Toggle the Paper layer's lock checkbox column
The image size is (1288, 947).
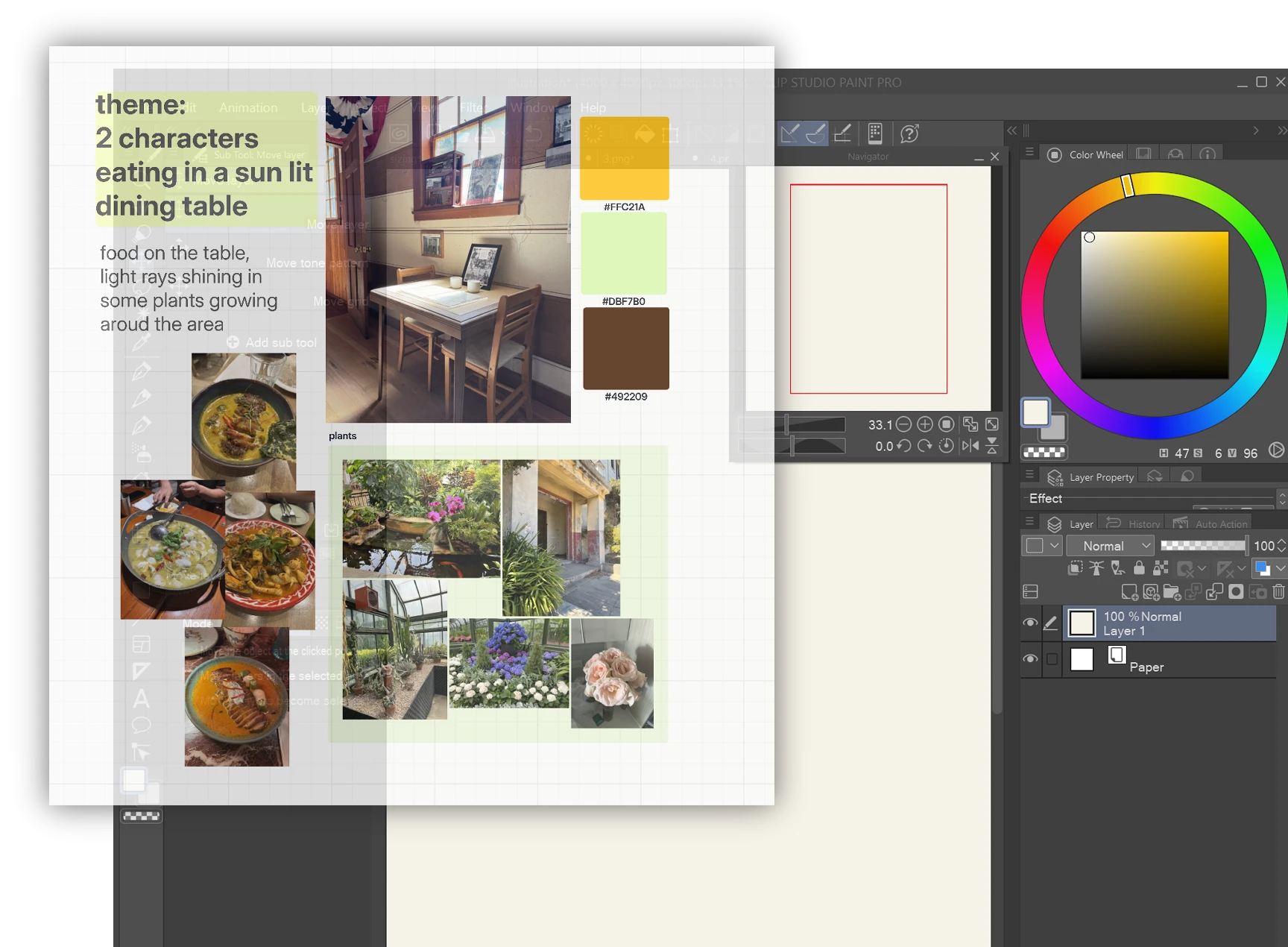point(1052,659)
